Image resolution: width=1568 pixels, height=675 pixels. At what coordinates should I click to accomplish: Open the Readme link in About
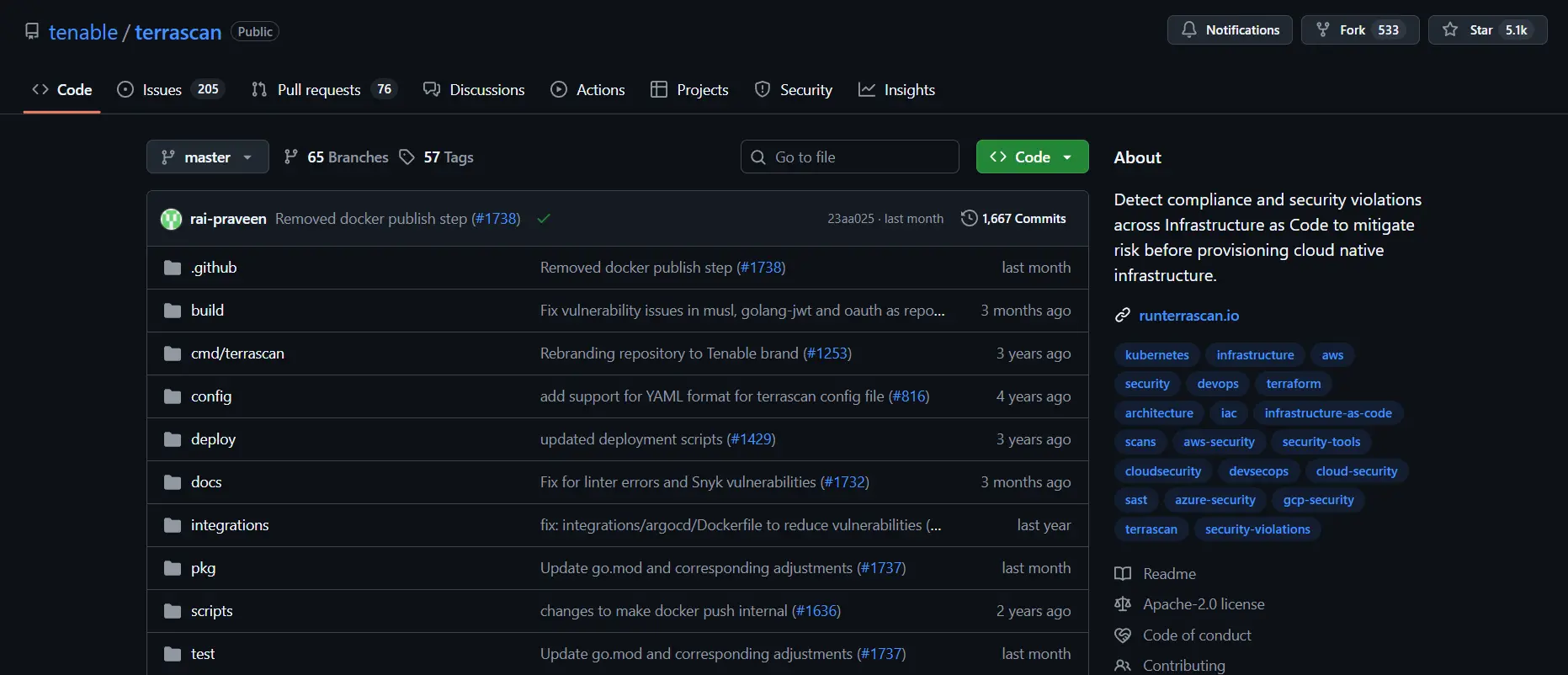1169,574
